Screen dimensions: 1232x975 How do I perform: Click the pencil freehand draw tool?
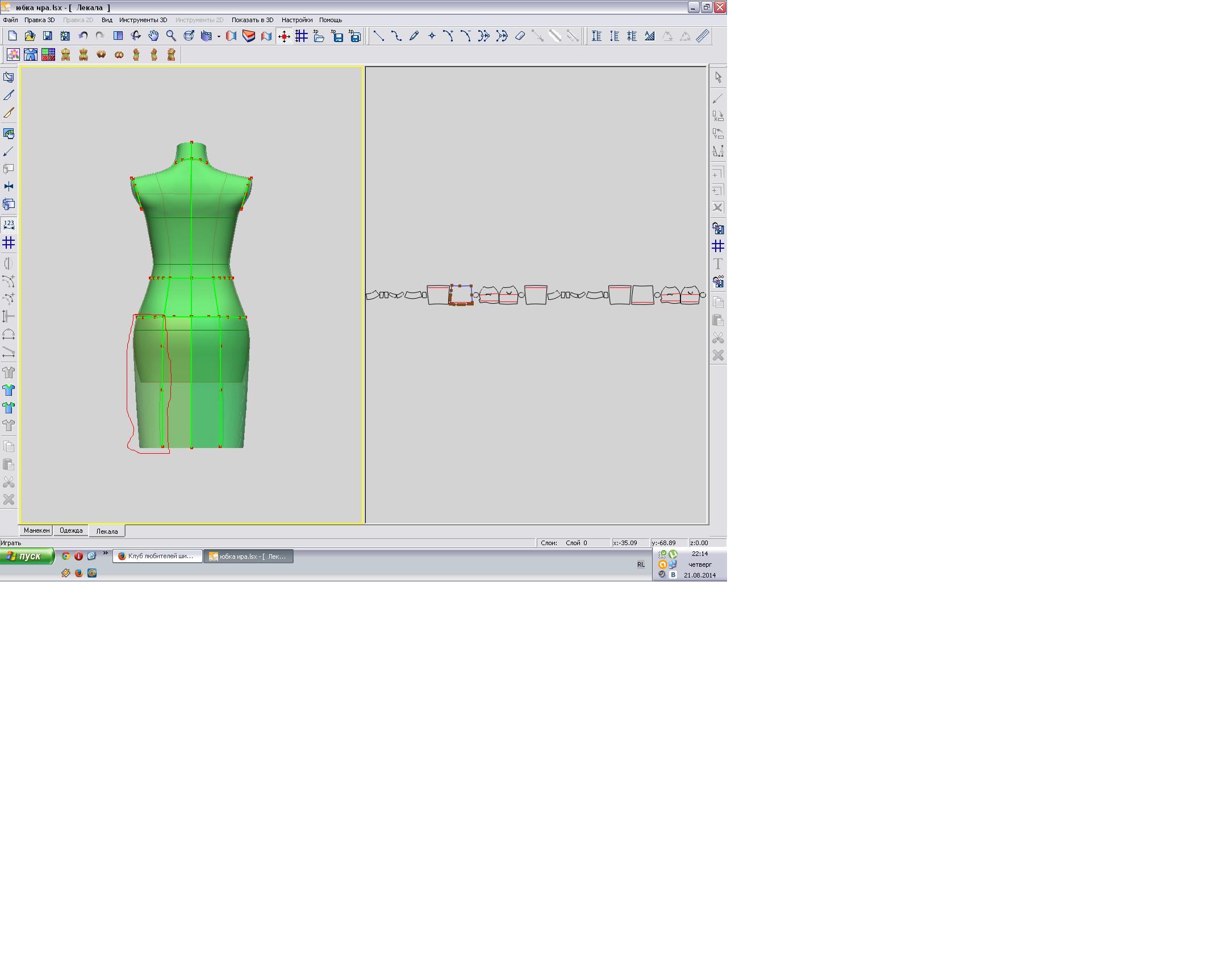point(414,36)
